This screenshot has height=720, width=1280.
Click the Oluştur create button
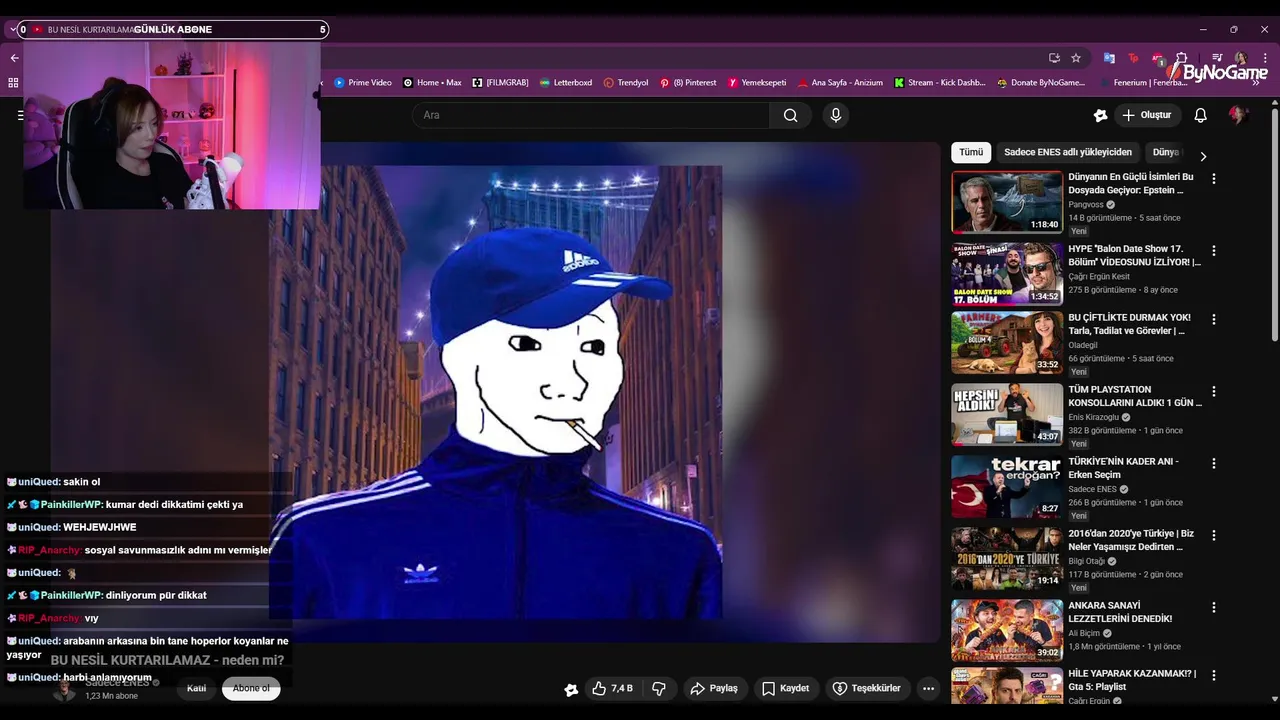tap(1147, 115)
